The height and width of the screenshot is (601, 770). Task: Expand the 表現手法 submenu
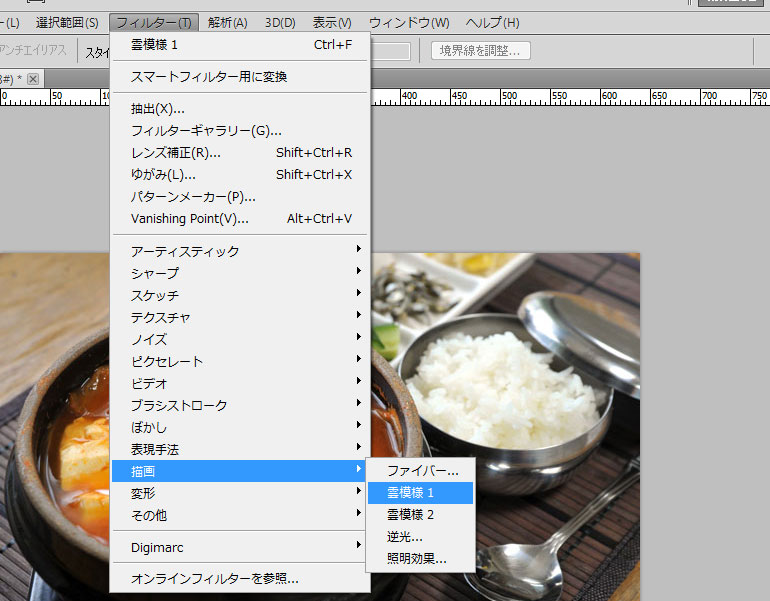(241, 449)
